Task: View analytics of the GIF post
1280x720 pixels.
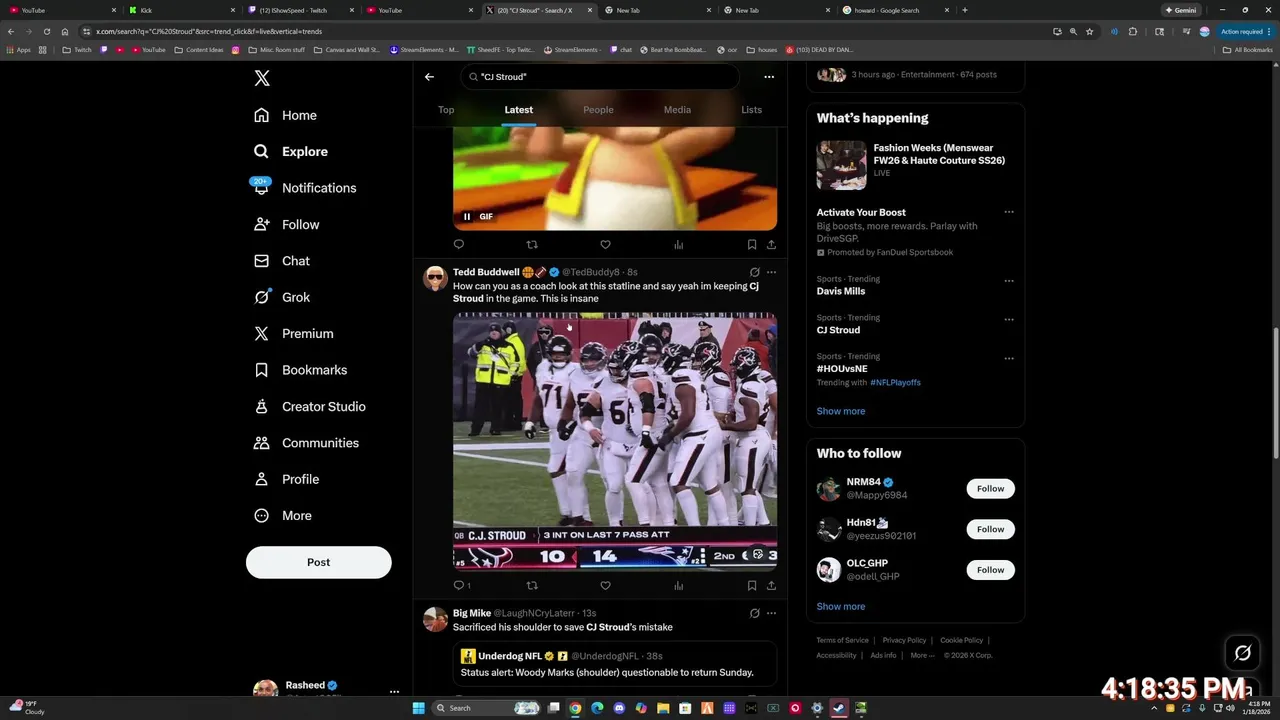Action: coord(678,244)
